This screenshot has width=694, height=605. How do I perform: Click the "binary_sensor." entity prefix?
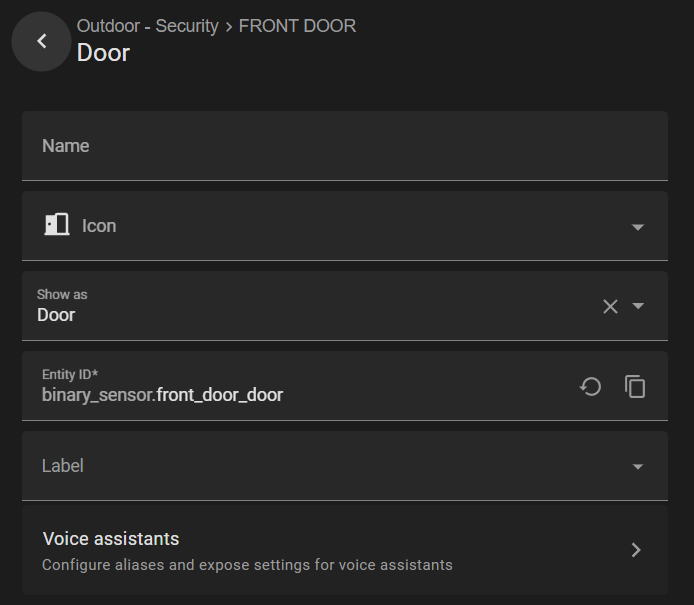99,395
